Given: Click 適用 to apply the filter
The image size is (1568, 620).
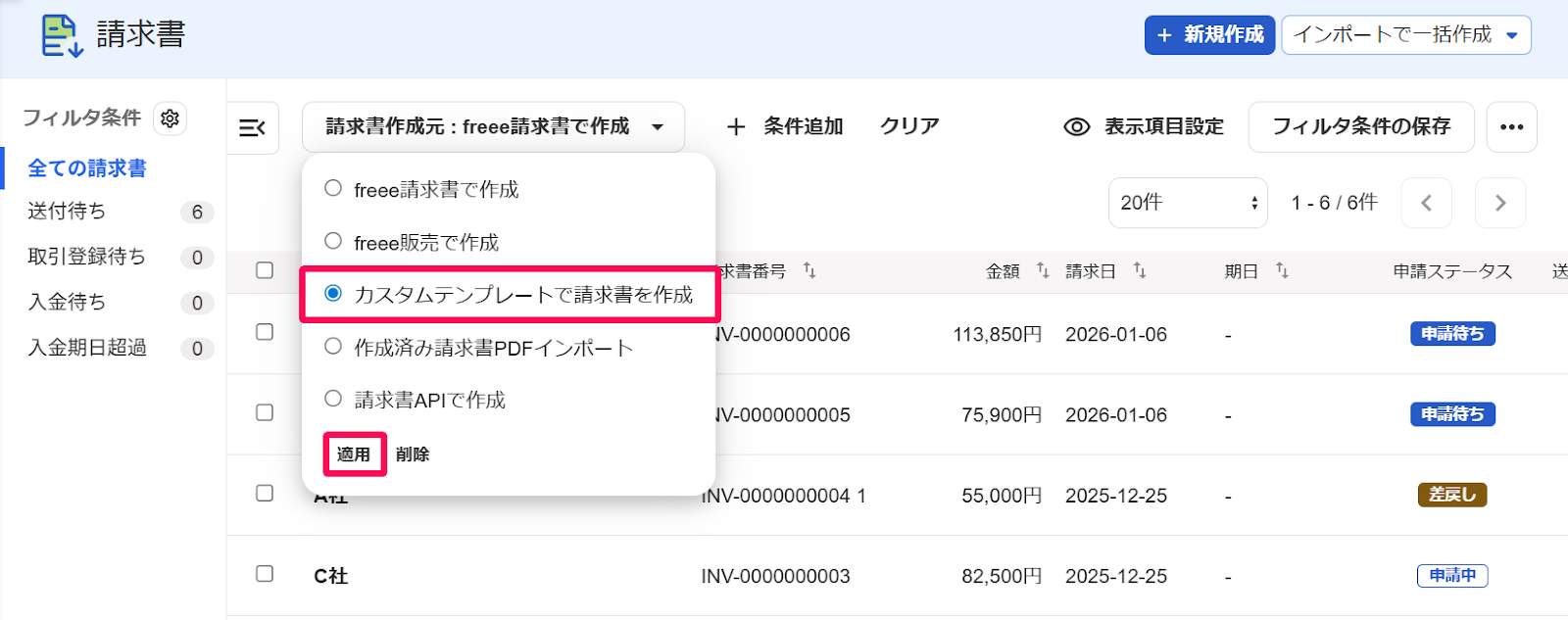Looking at the screenshot, I should 354,454.
